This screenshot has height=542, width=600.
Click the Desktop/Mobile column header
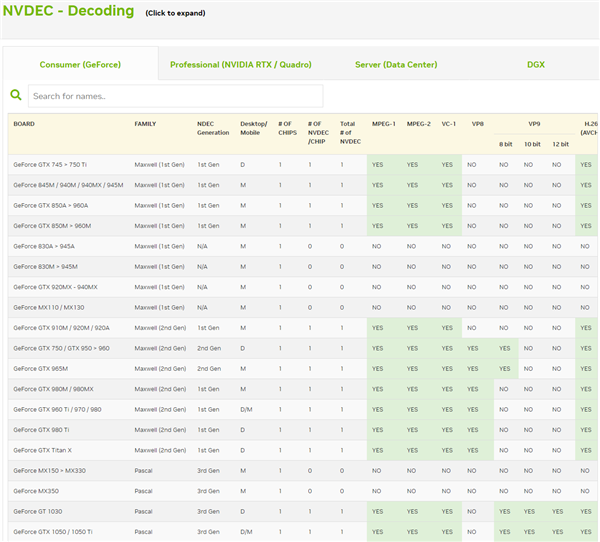click(x=253, y=128)
